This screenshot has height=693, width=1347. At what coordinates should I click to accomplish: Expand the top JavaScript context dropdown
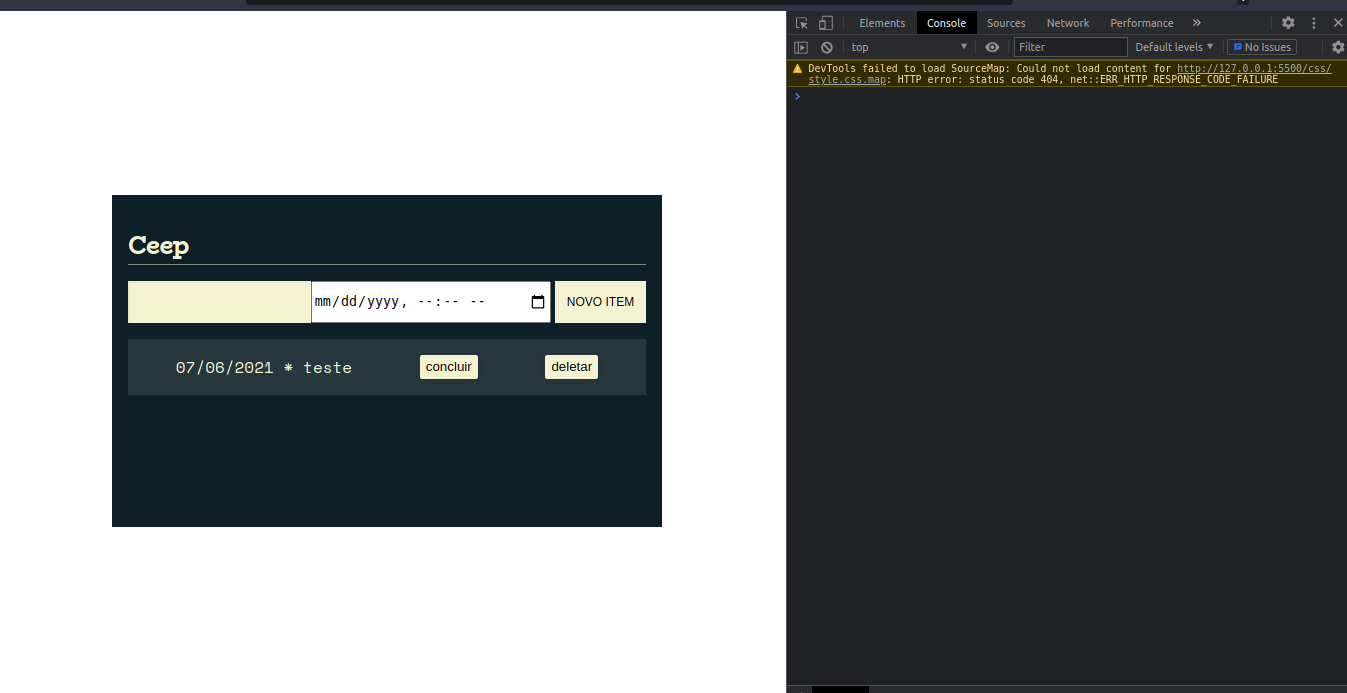click(x=909, y=47)
